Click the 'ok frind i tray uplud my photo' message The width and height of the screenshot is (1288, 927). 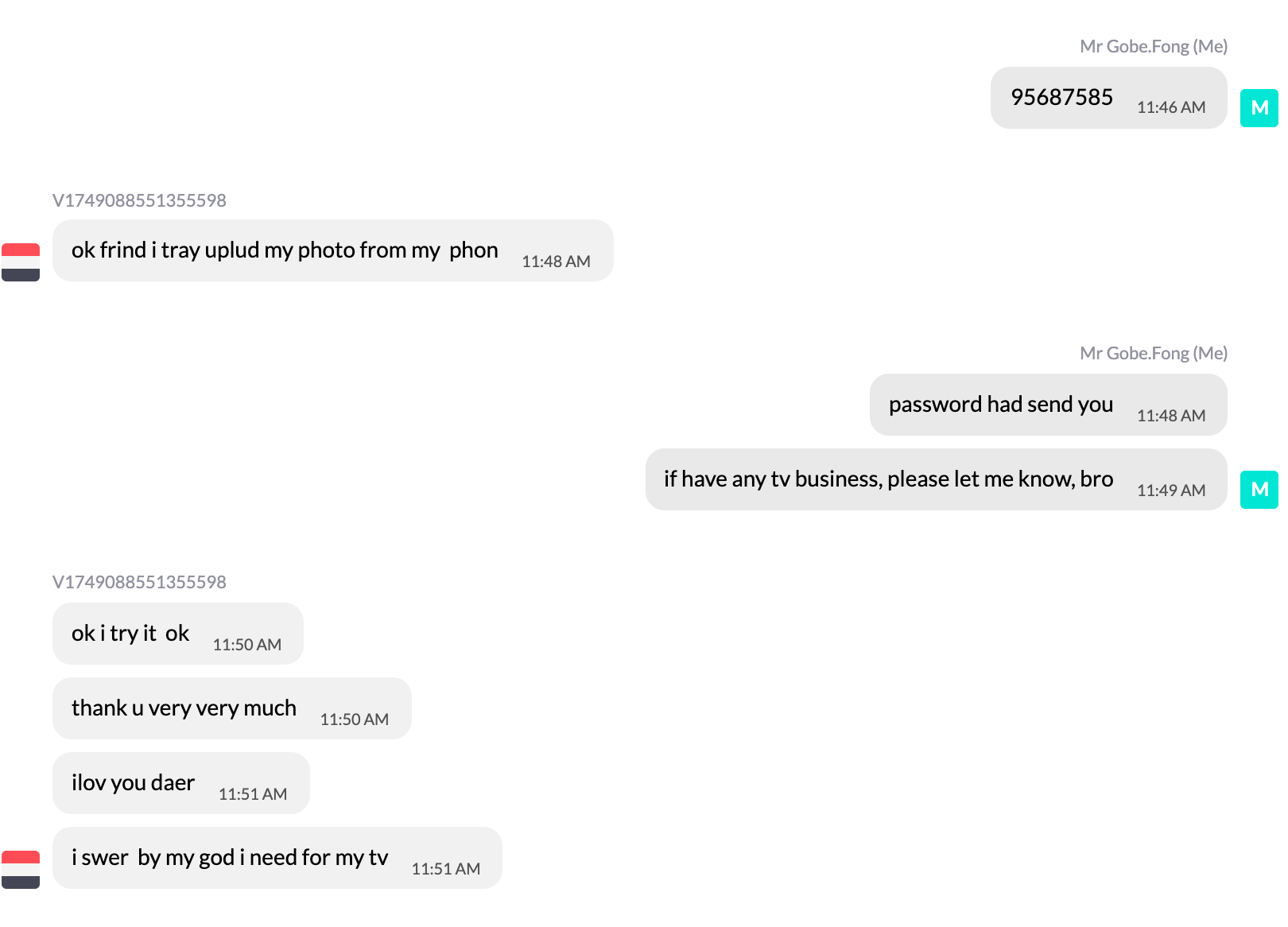pyautogui.click(x=285, y=250)
